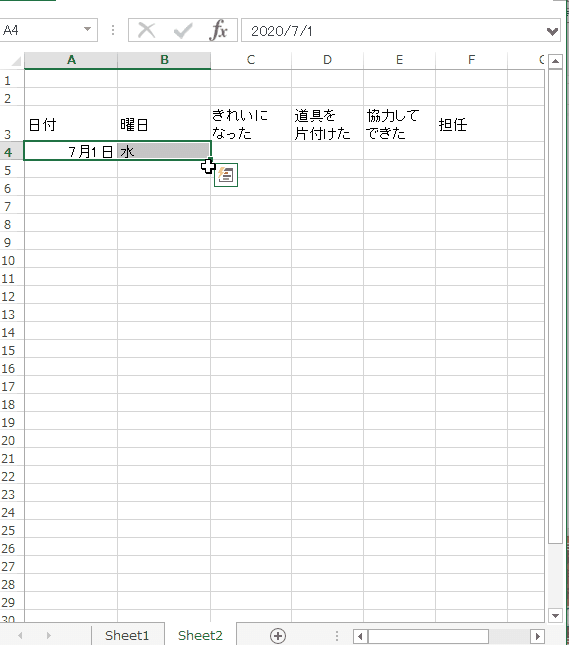Screen dimensions: 569x645
Task: Select the Sheet2 tab
Action: click(200, 636)
